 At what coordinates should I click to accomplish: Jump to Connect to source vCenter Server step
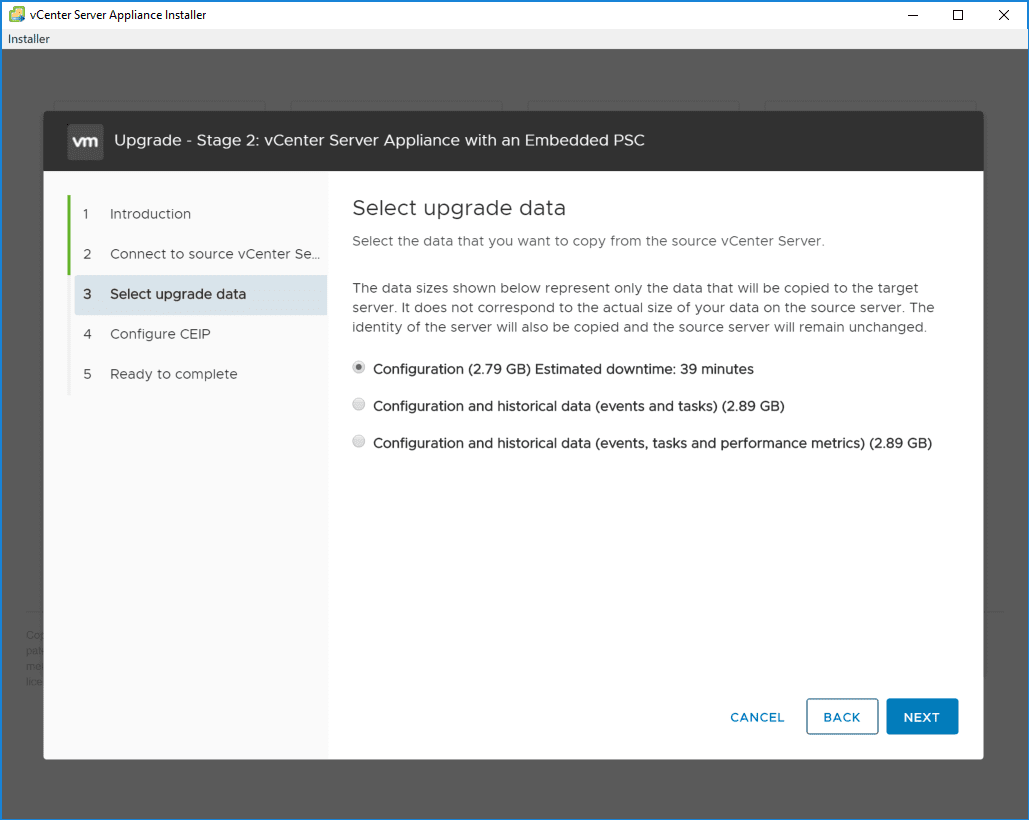click(214, 254)
